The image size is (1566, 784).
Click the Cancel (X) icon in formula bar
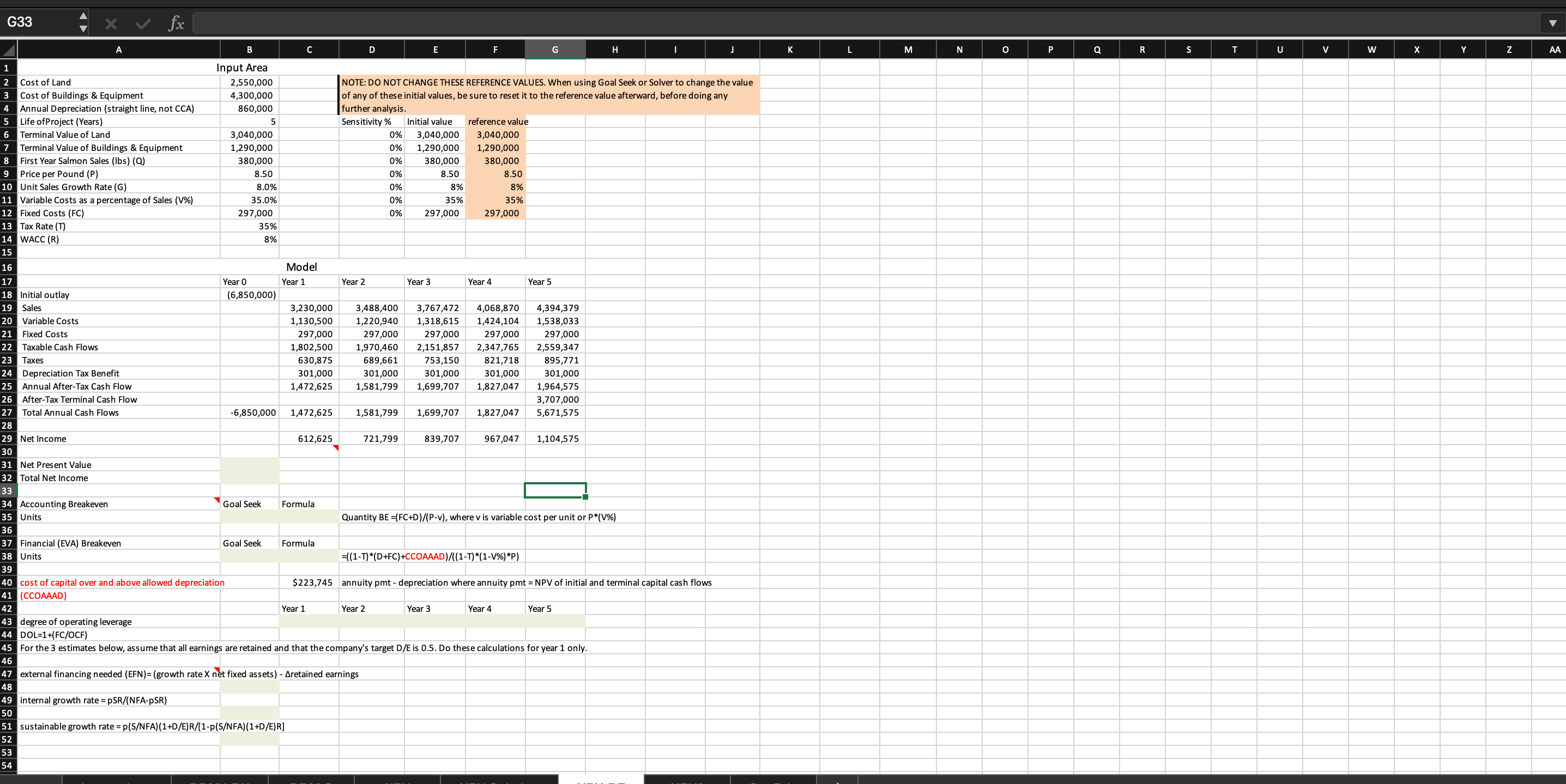point(111,24)
